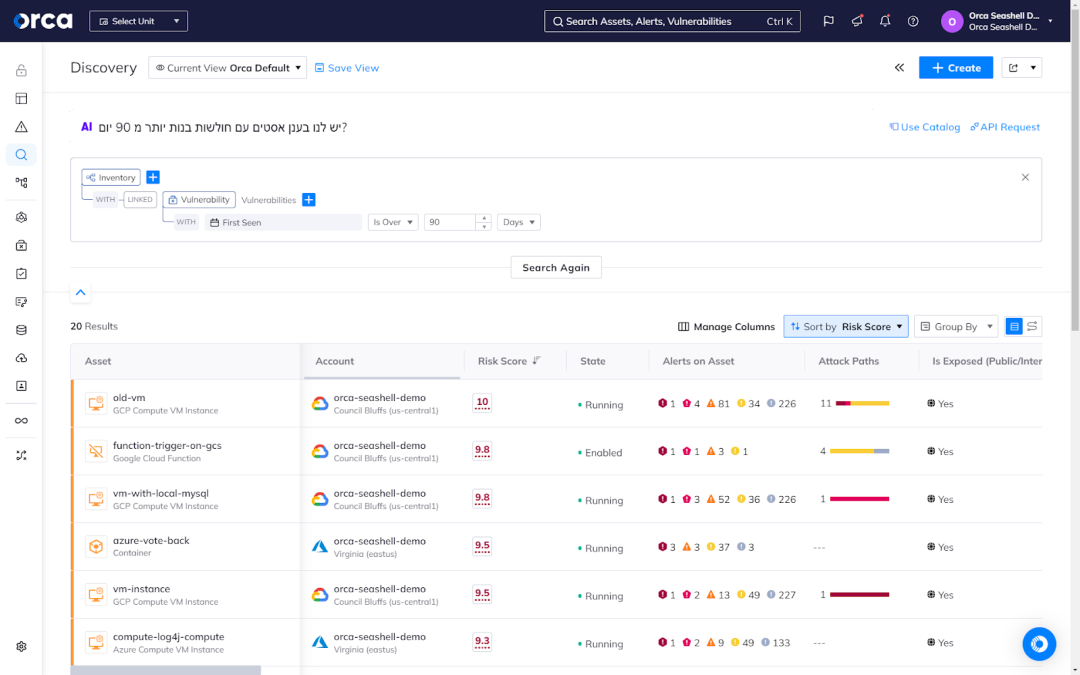Open the compute-log4j-compute asset
The image size is (1080, 675).
(168, 636)
